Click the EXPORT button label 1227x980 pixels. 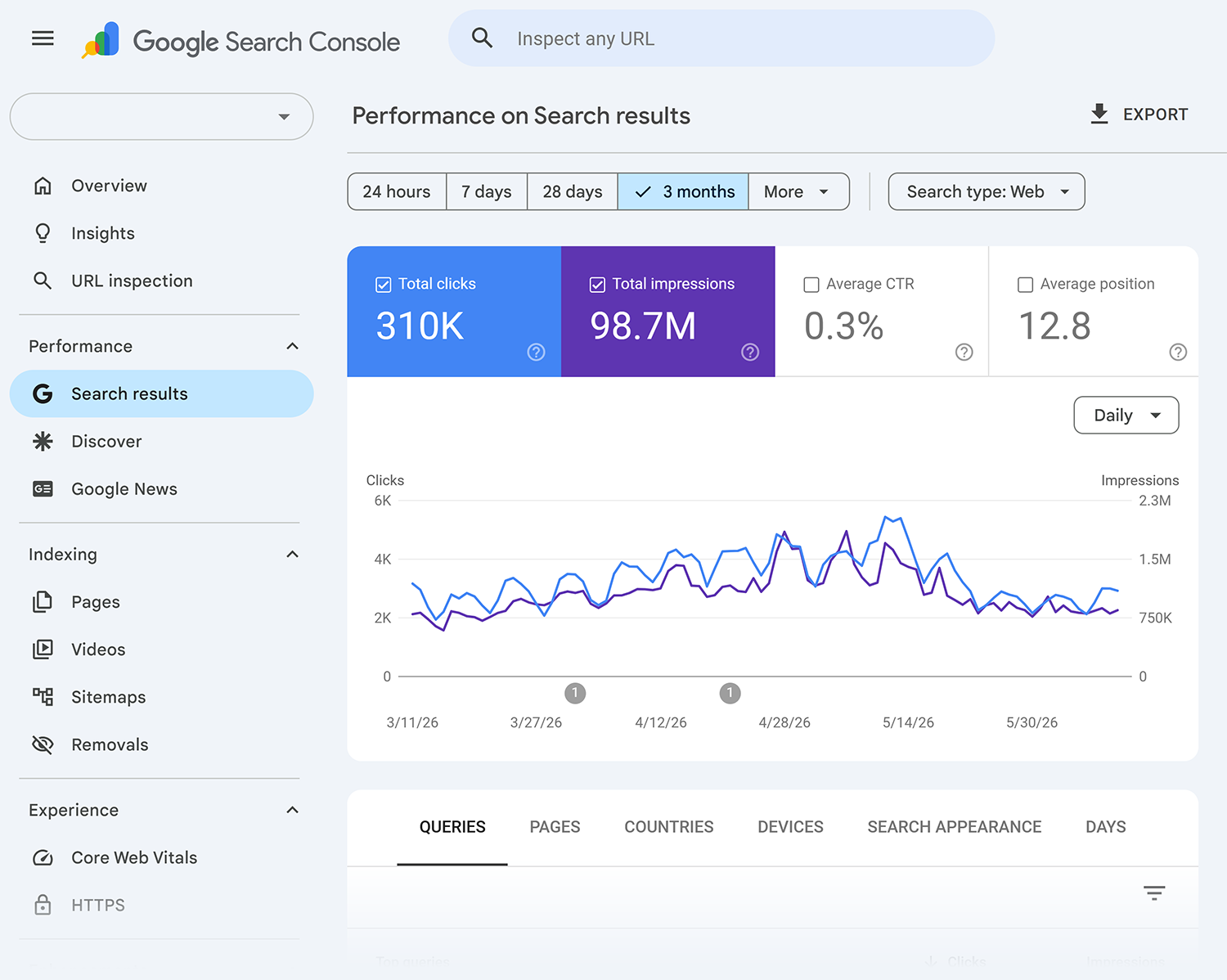[x=1155, y=115]
